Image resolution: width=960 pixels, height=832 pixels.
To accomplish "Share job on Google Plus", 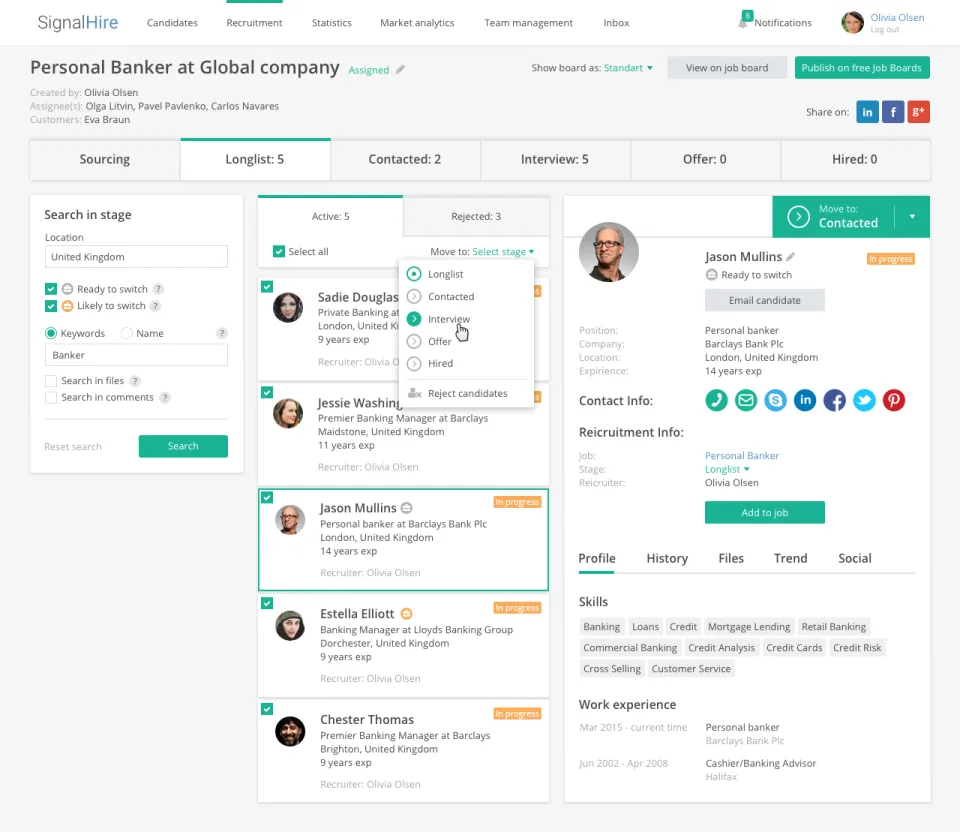I will click(918, 112).
